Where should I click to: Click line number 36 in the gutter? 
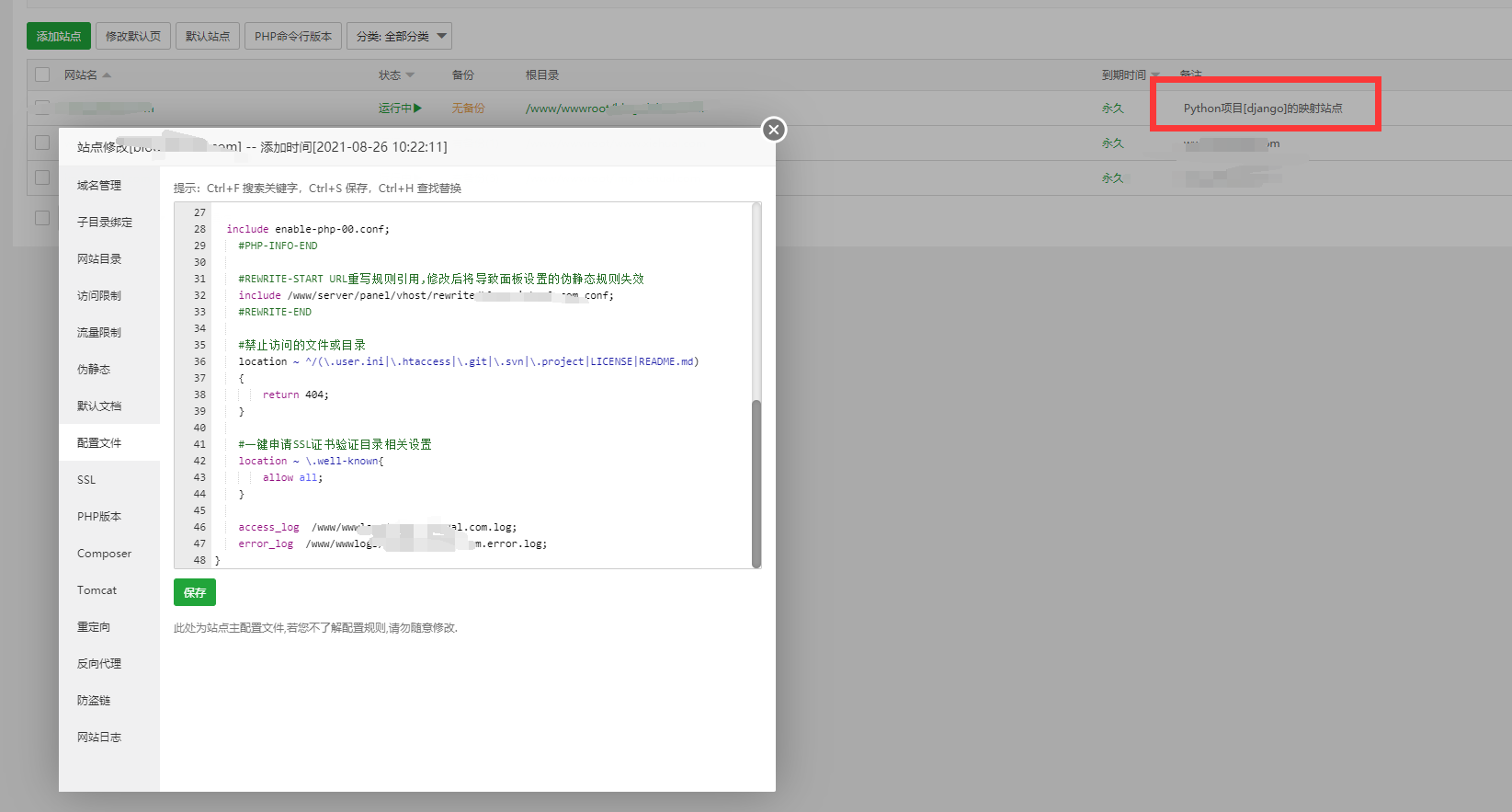(199, 361)
